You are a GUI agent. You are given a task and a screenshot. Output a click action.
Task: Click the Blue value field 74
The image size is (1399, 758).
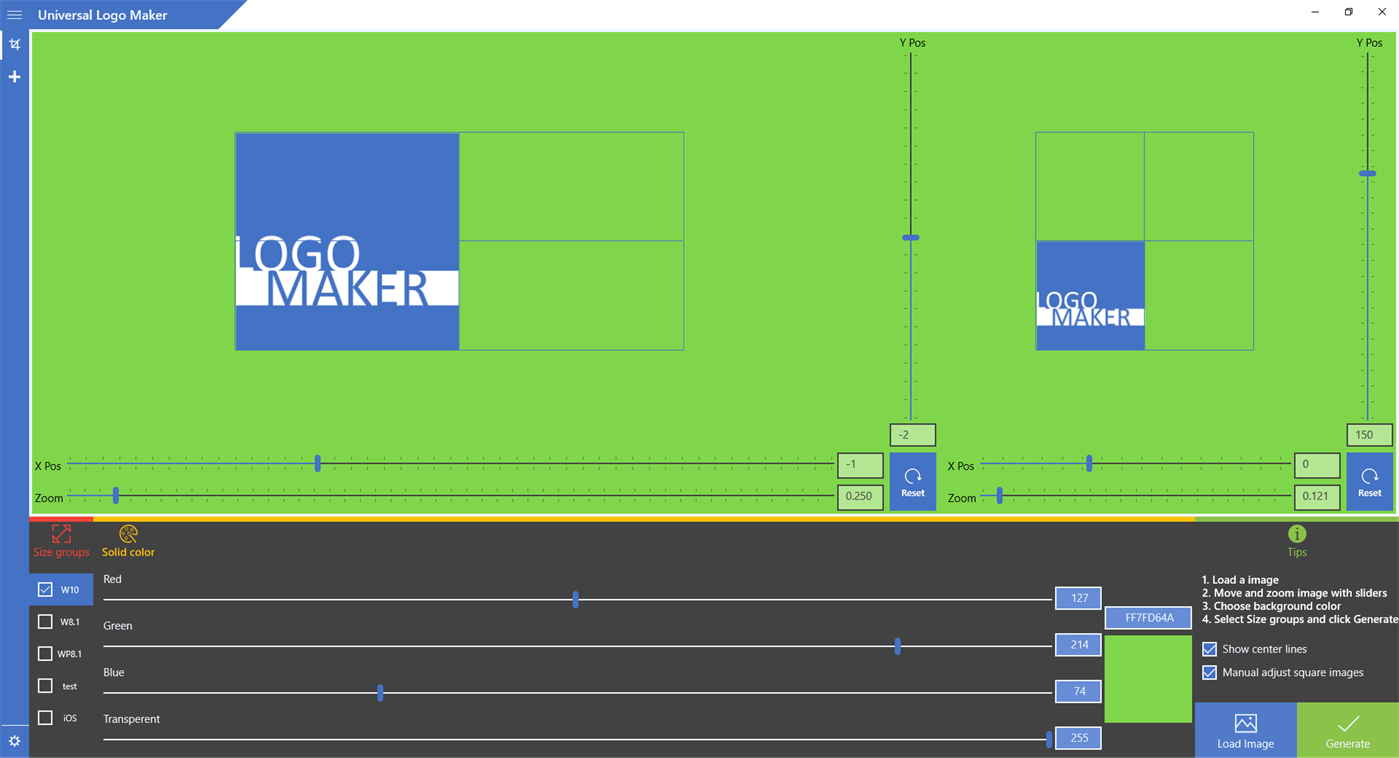point(1078,691)
